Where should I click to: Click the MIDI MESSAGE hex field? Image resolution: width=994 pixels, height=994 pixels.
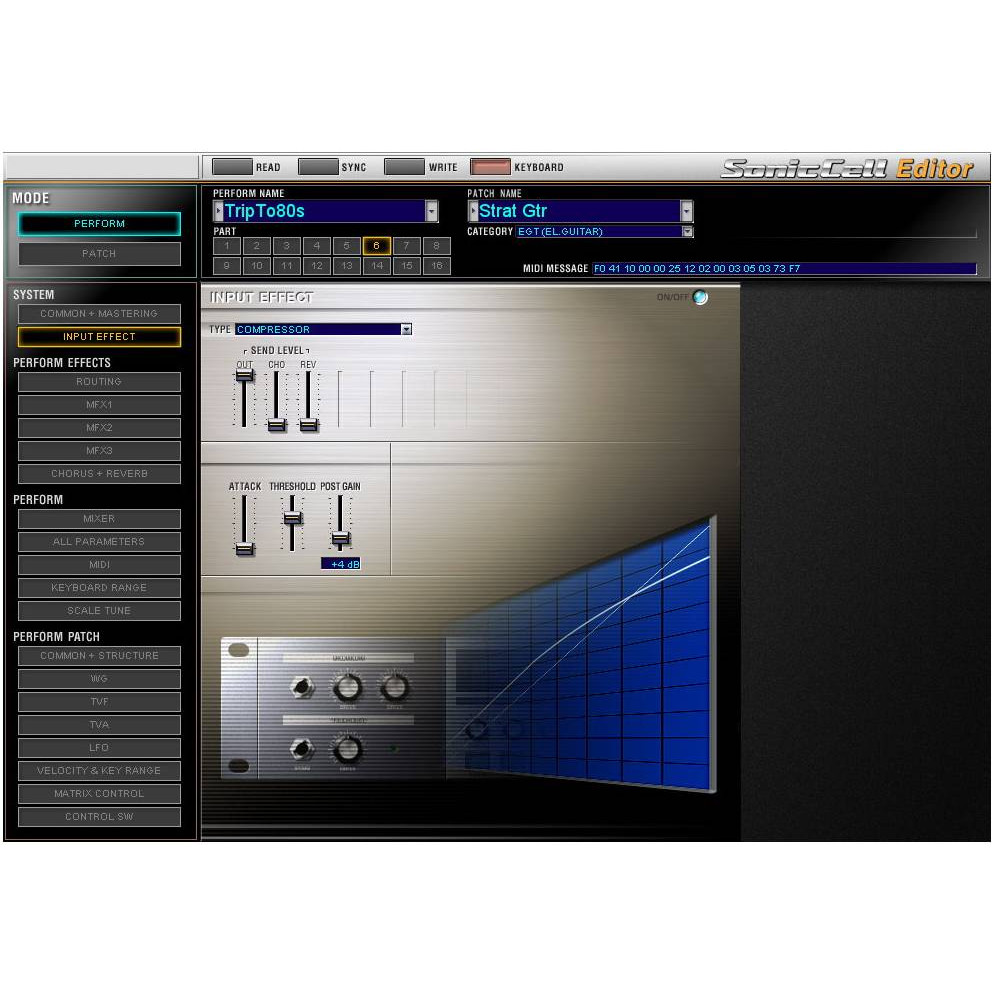coord(784,268)
